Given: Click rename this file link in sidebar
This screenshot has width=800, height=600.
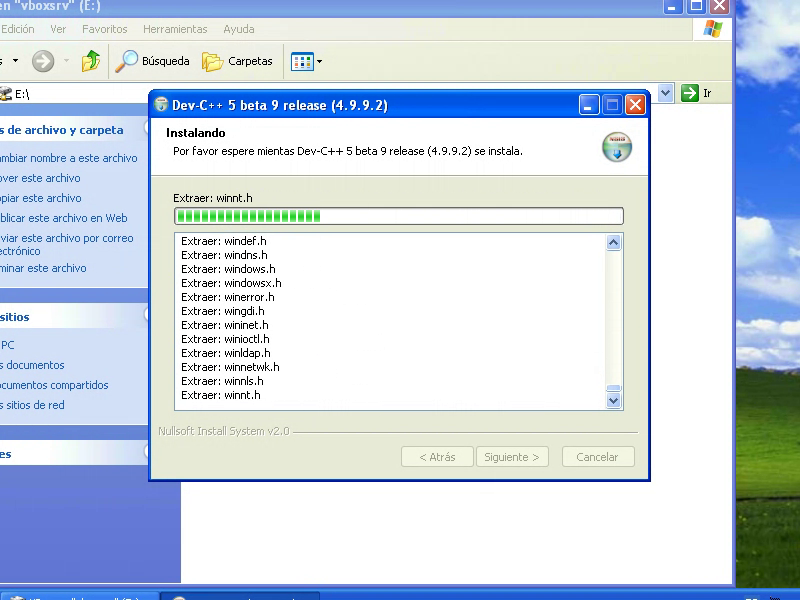Looking at the screenshot, I should [68, 158].
